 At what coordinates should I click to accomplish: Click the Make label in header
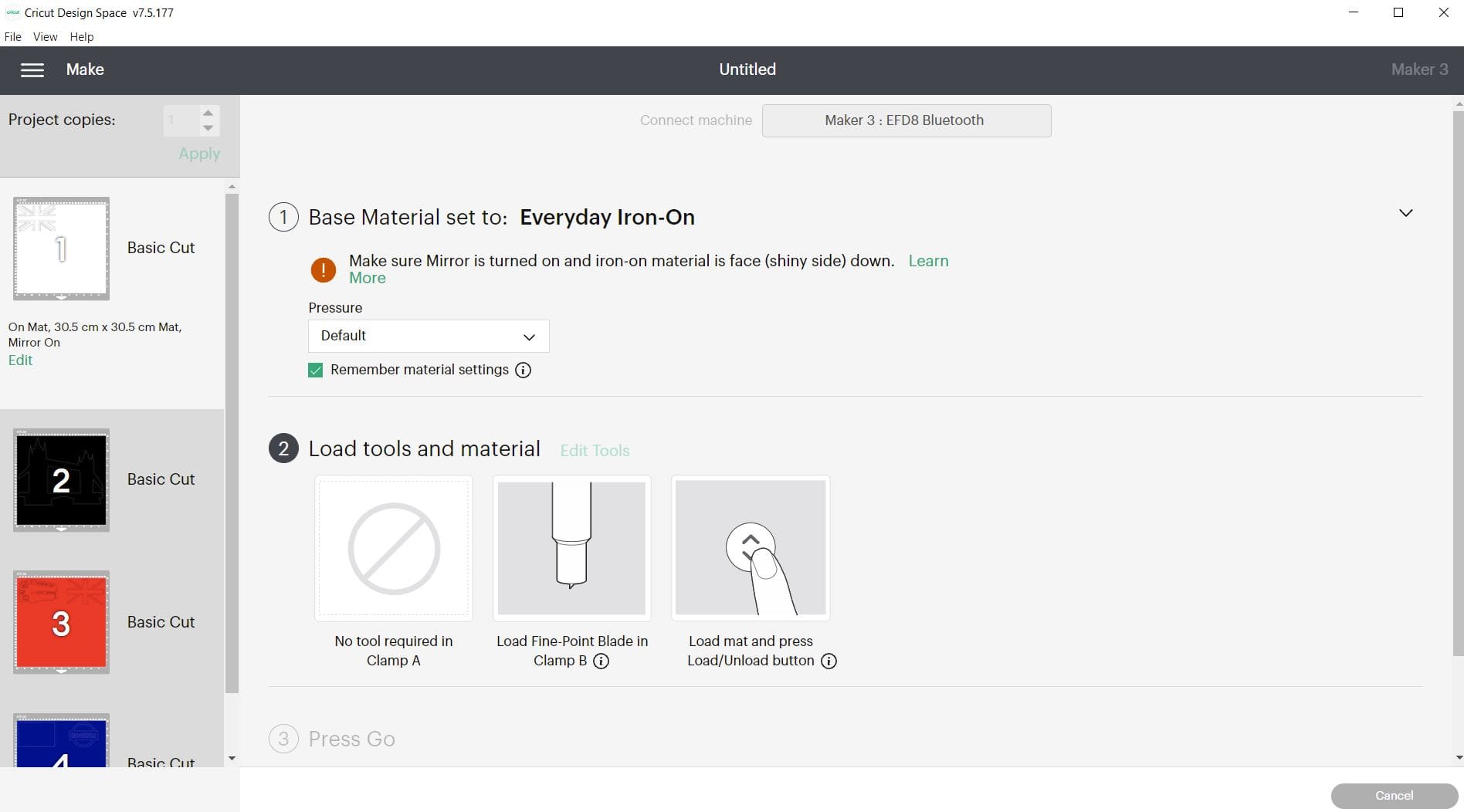[85, 69]
